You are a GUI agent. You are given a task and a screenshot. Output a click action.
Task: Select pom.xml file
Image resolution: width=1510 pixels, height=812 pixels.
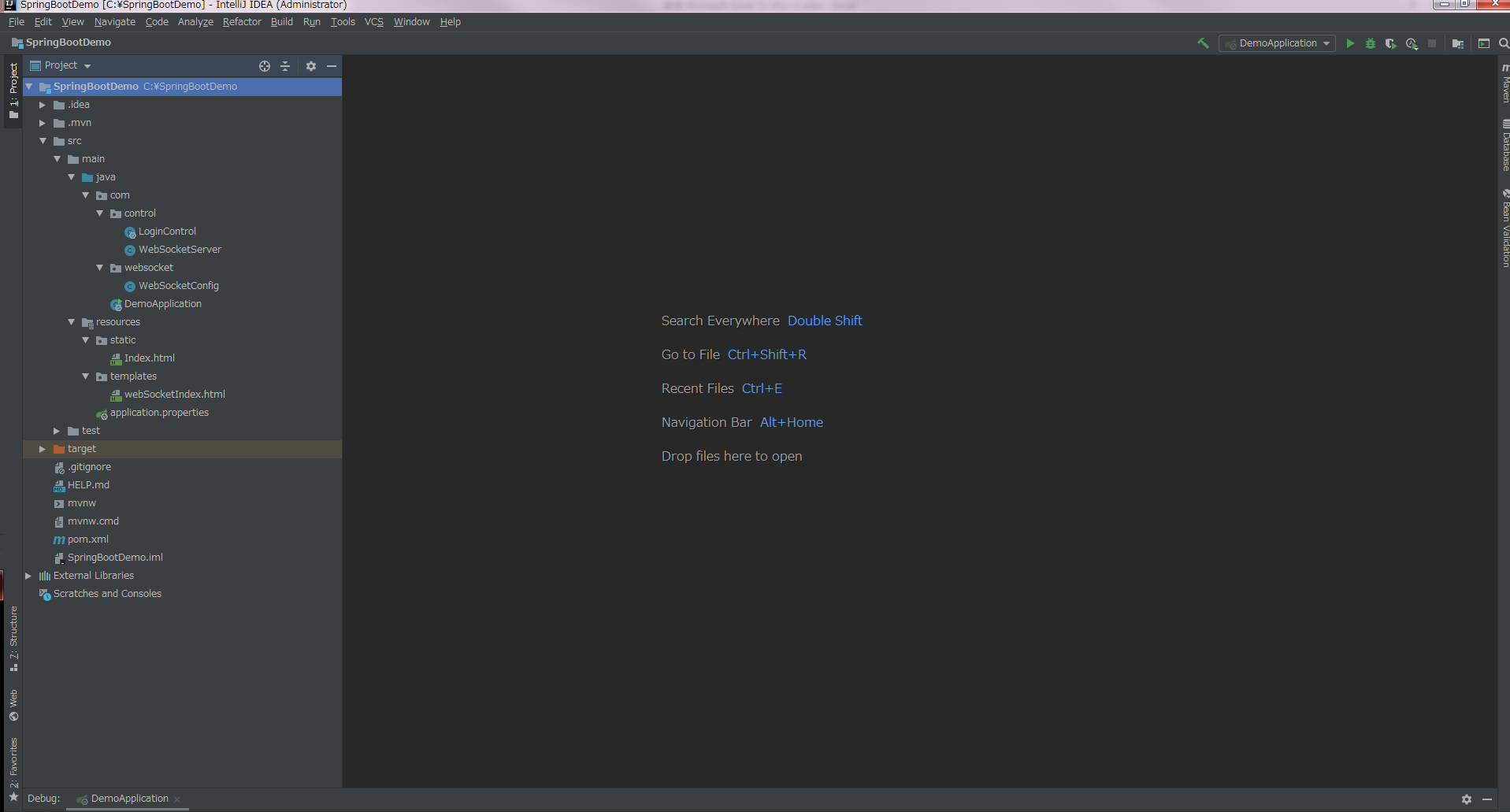87,539
